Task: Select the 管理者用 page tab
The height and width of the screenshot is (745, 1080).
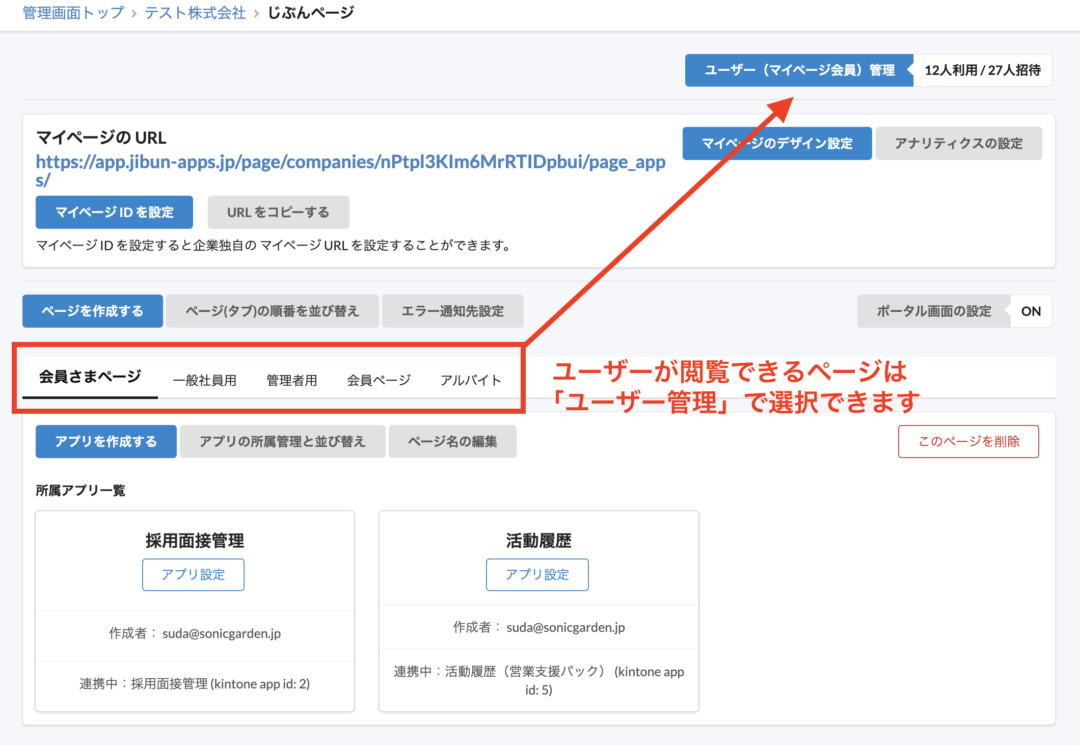Action: click(292, 379)
